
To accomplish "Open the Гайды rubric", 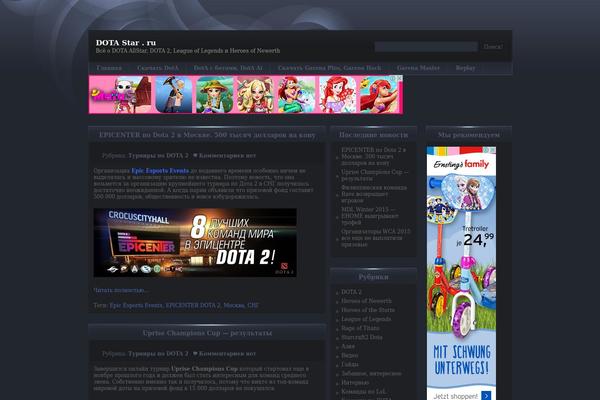I will 350,364.
